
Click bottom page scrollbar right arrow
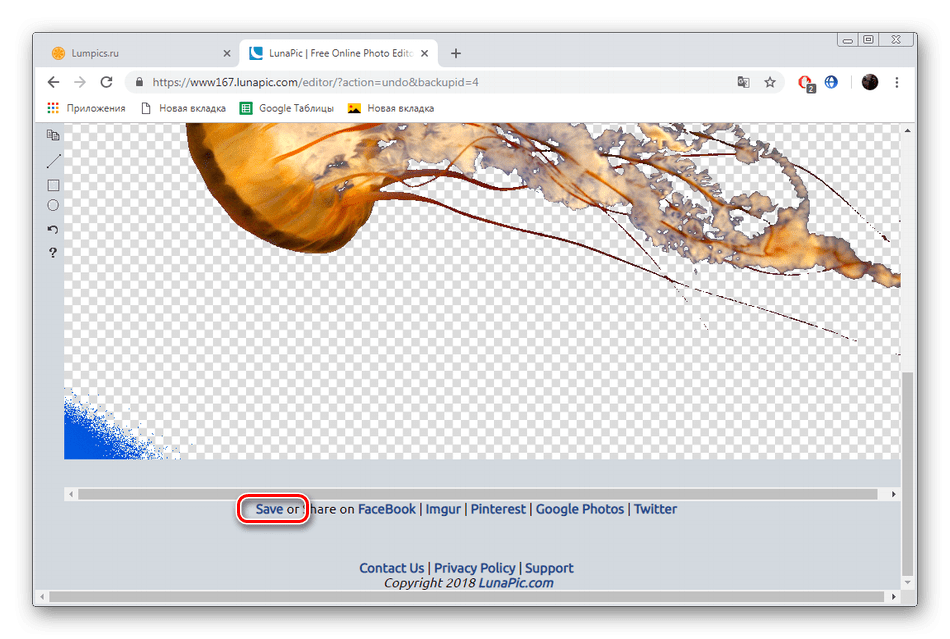pos(894,597)
